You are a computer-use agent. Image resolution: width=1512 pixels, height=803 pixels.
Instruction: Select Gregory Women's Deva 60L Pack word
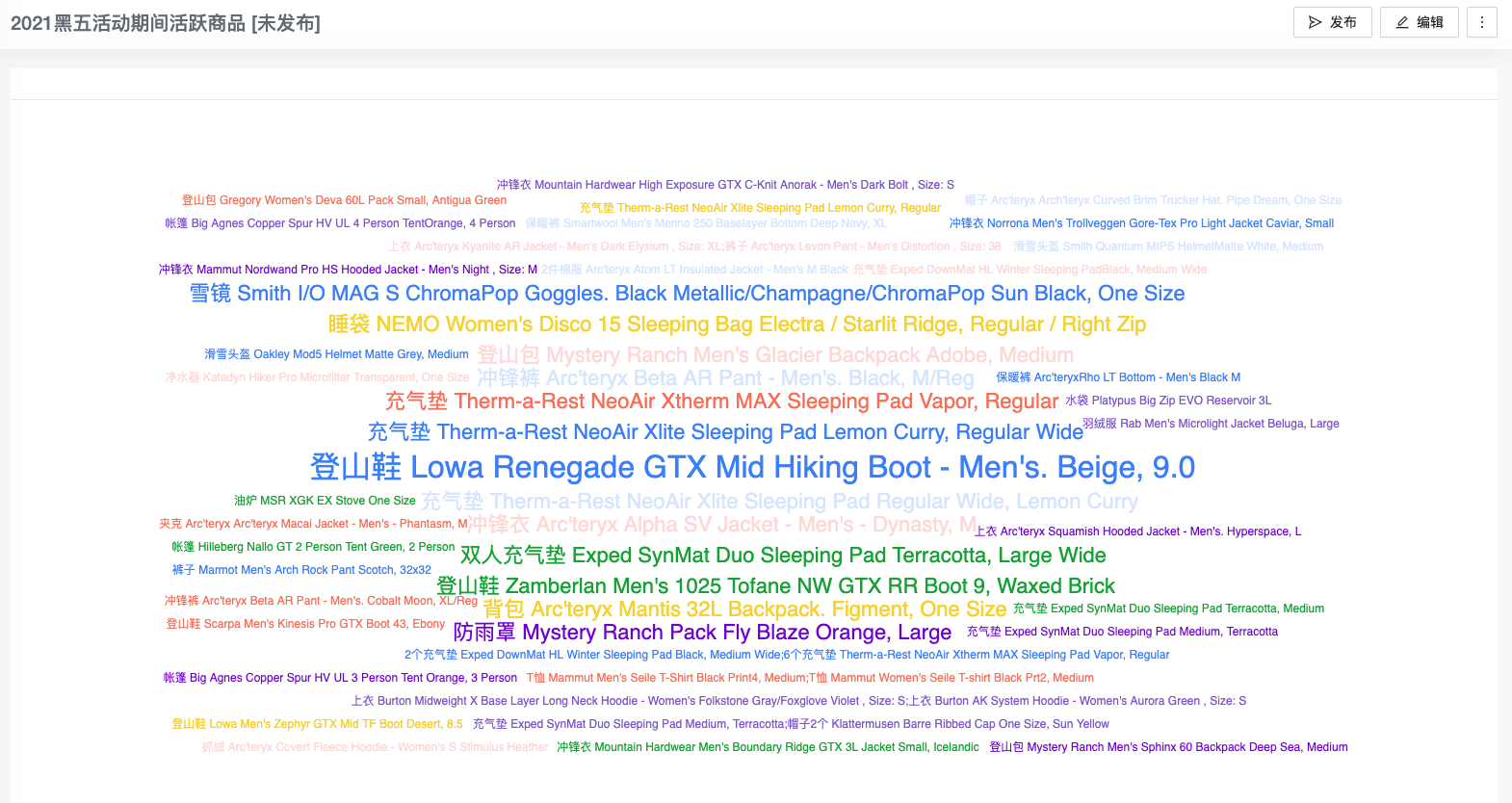click(344, 200)
